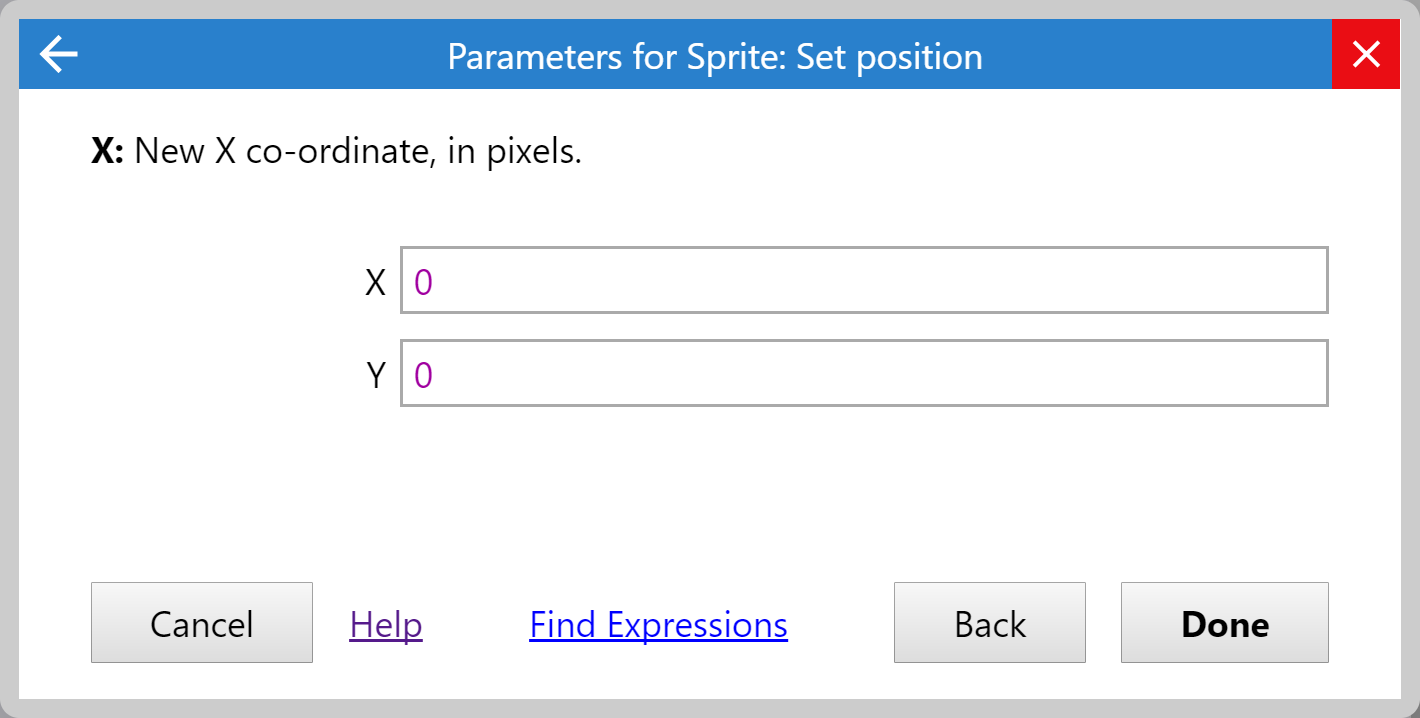Open expression finder for the coordinates
This screenshot has width=1420, height=718.
click(658, 623)
